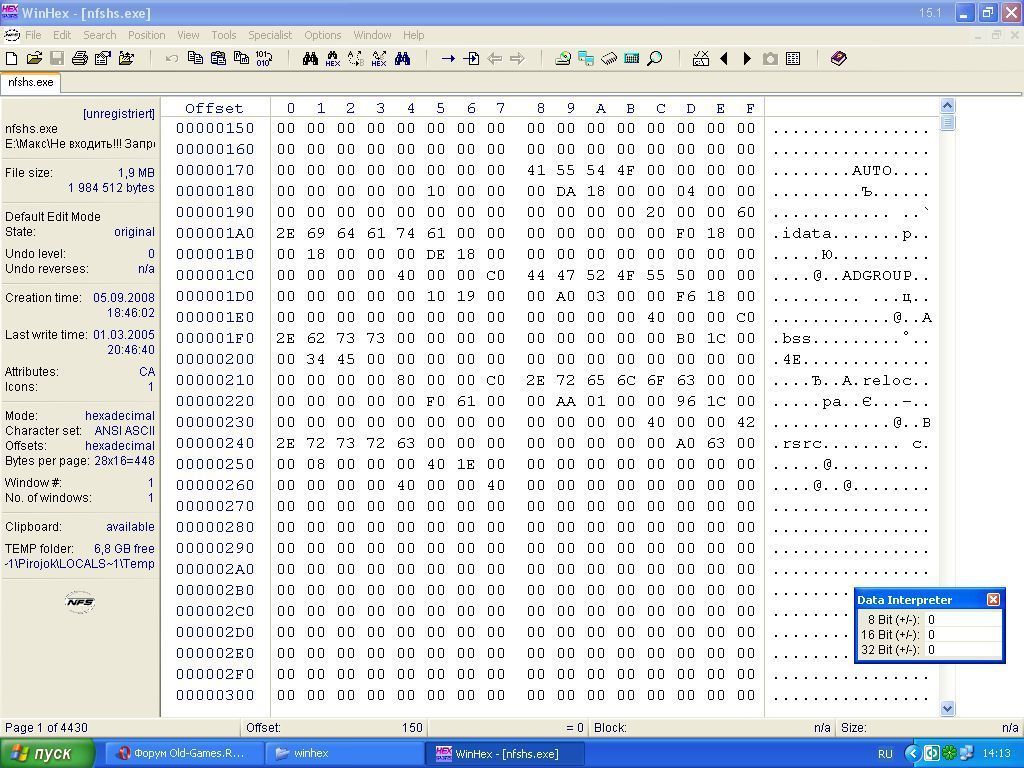Click the scroll down arrow of hex view
The width and height of the screenshot is (1024, 768).
click(x=948, y=708)
